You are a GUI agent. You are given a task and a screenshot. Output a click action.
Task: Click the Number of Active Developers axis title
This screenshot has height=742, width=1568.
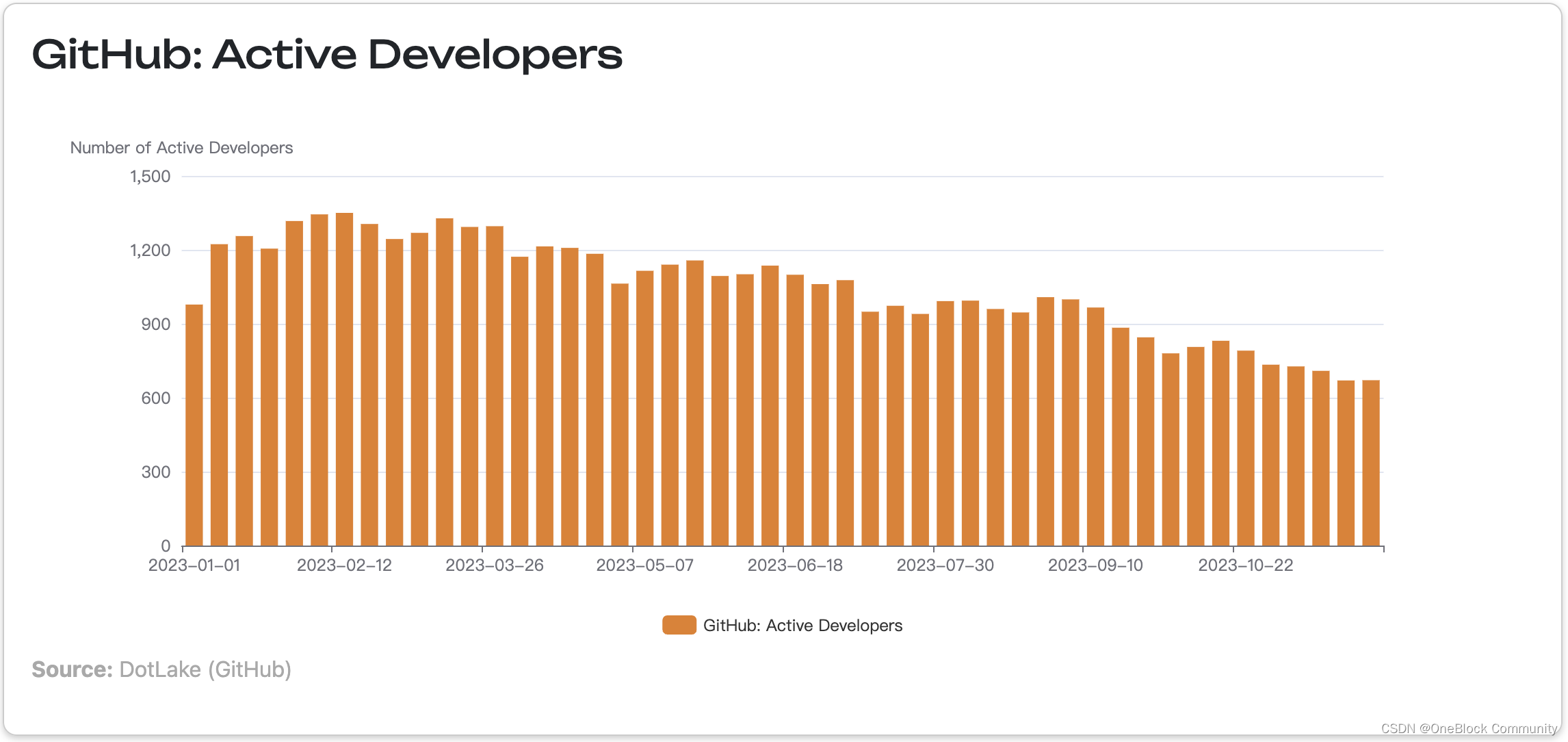[181, 148]
